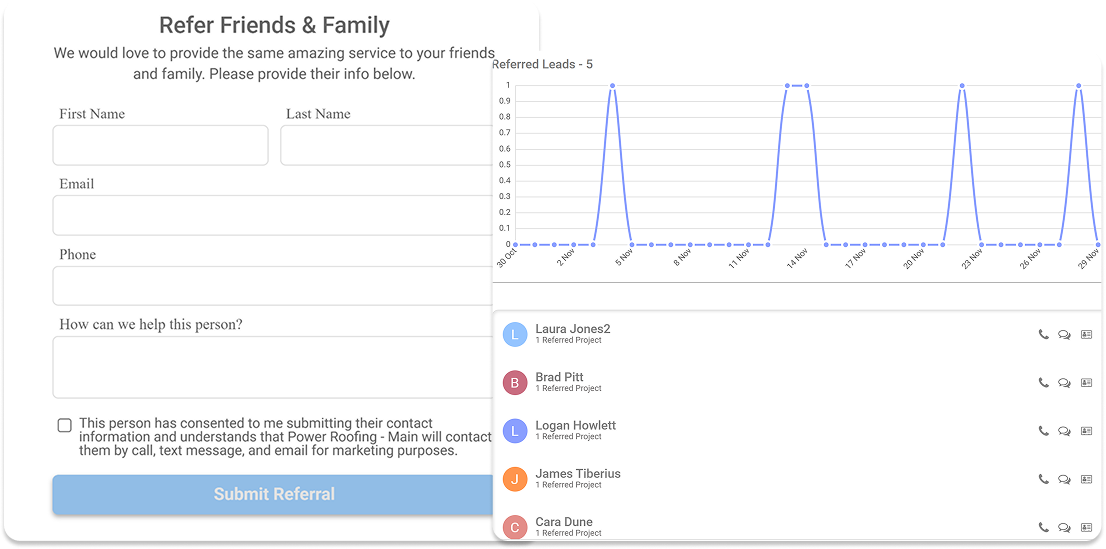Click the '14 Nov' chart axis label
1106x549 pixels.
click(797, 258)
